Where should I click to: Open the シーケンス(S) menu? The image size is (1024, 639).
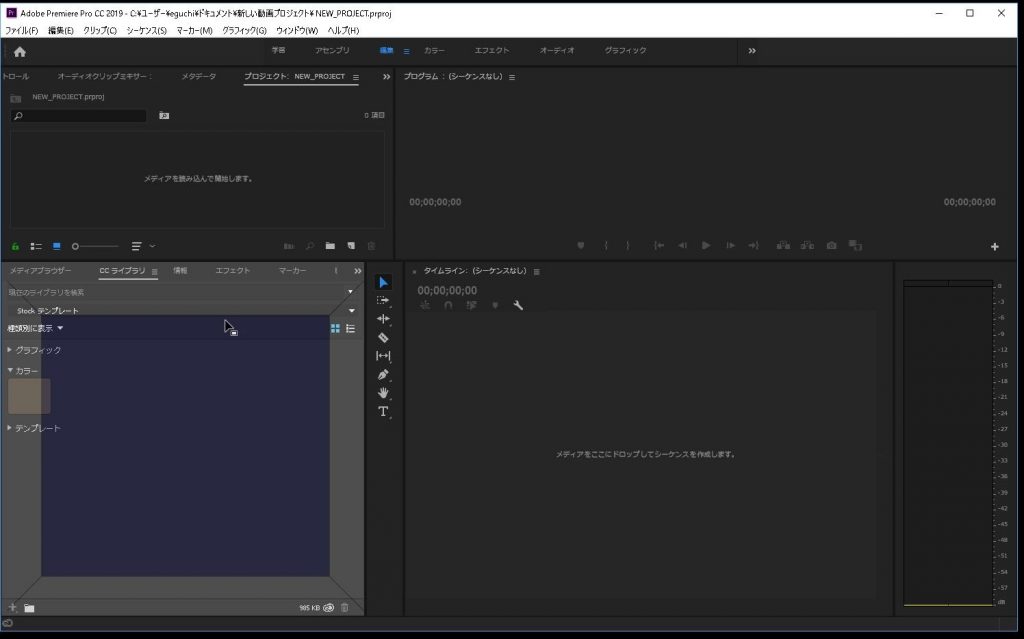point(146,31)
